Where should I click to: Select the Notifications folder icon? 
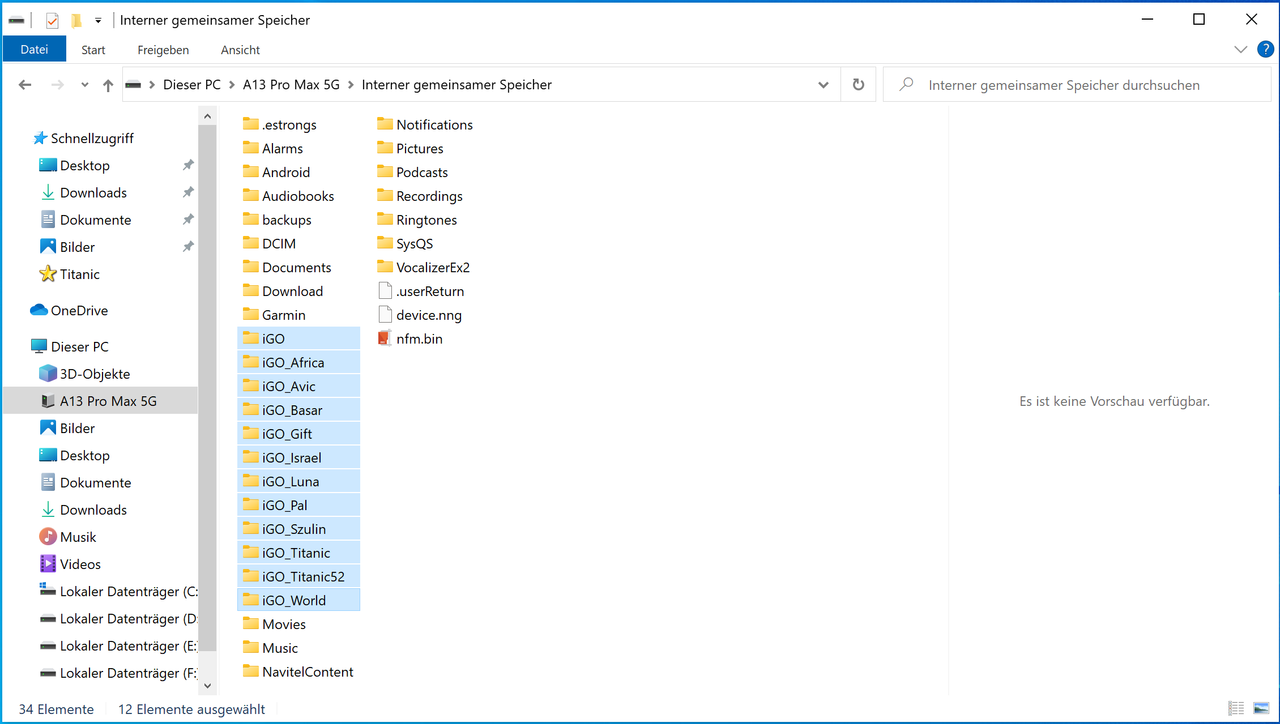pyautogui.click(x=385, y=124)
